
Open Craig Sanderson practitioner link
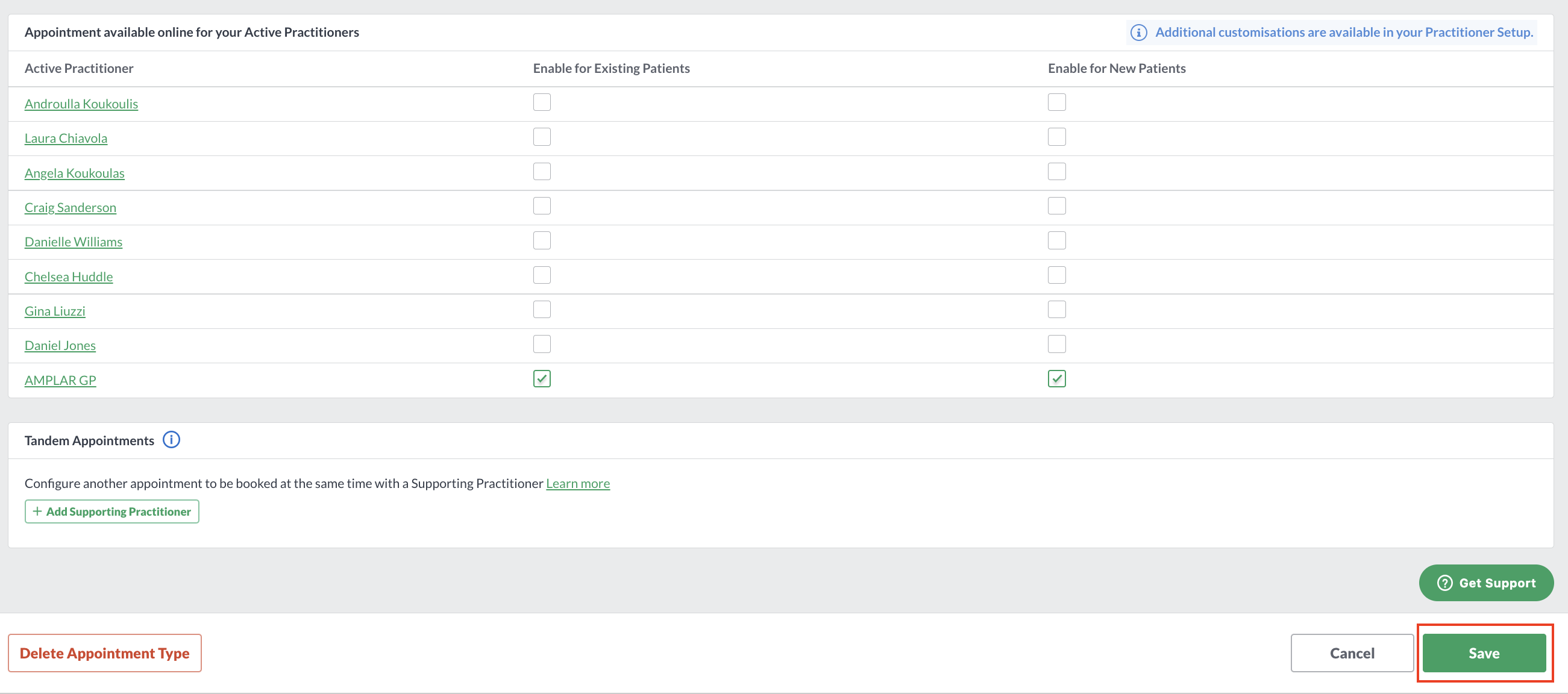70,208
